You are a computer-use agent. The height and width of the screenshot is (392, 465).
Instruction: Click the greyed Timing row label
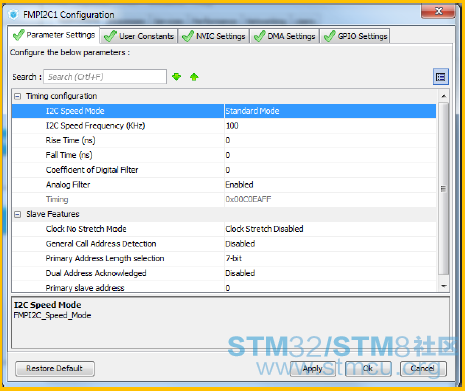(57, 199)
